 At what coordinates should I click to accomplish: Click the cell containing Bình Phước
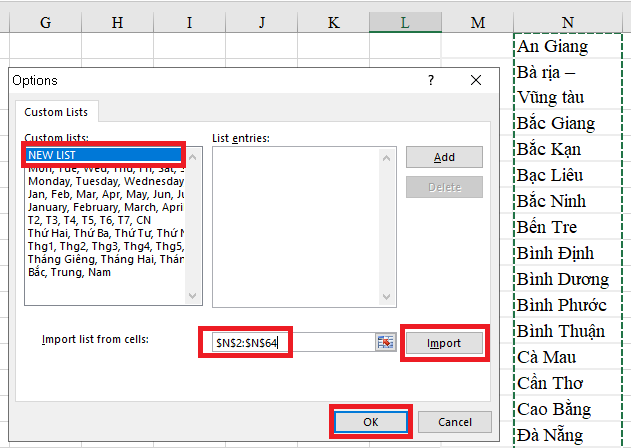pos(568,304)
